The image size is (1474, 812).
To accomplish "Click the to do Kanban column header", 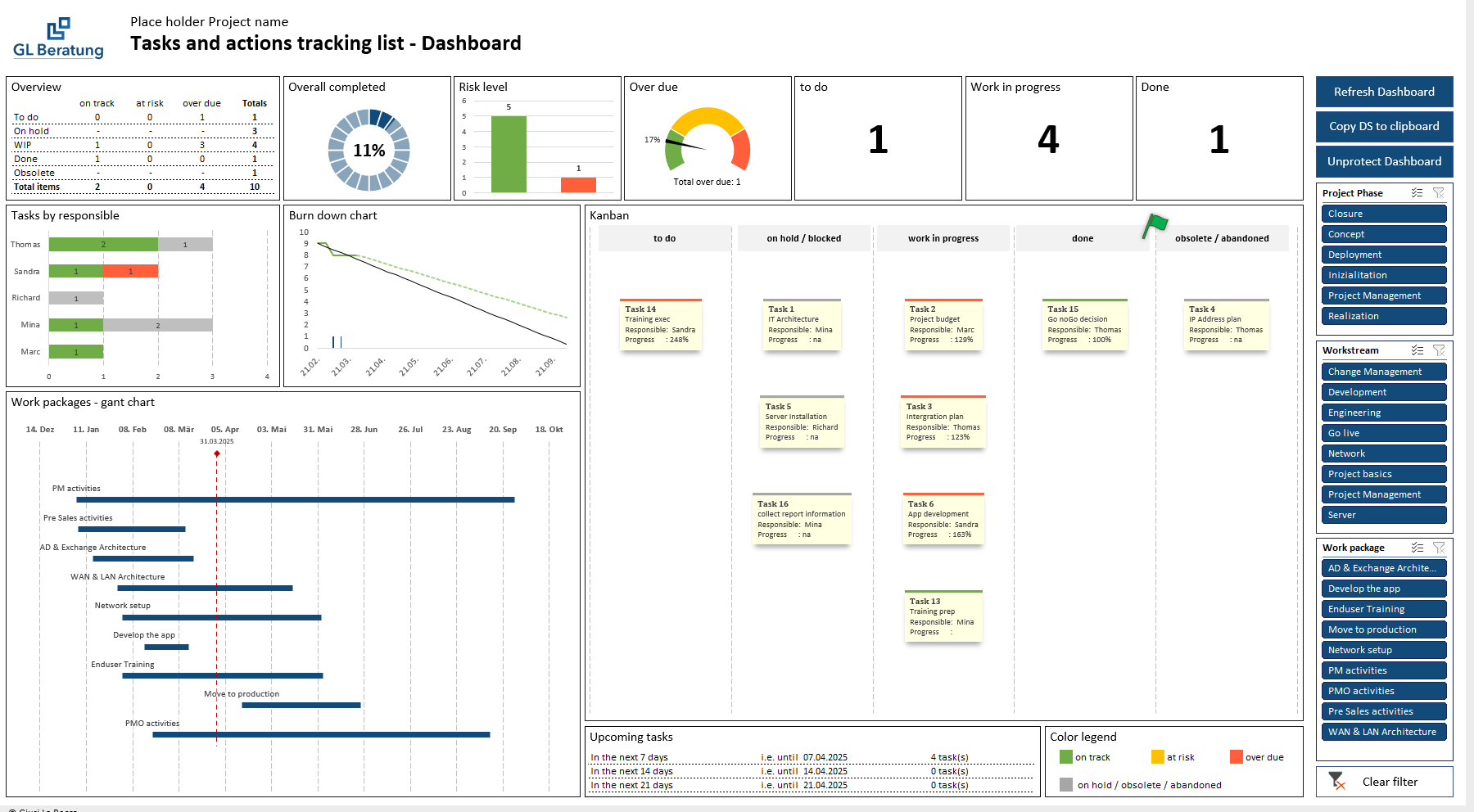I will 664,238.
